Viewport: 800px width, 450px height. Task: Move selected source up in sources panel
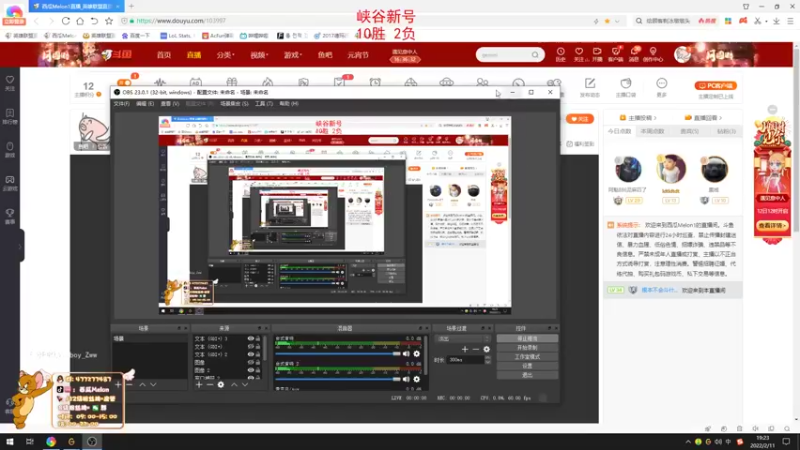[x=234, y=384]
